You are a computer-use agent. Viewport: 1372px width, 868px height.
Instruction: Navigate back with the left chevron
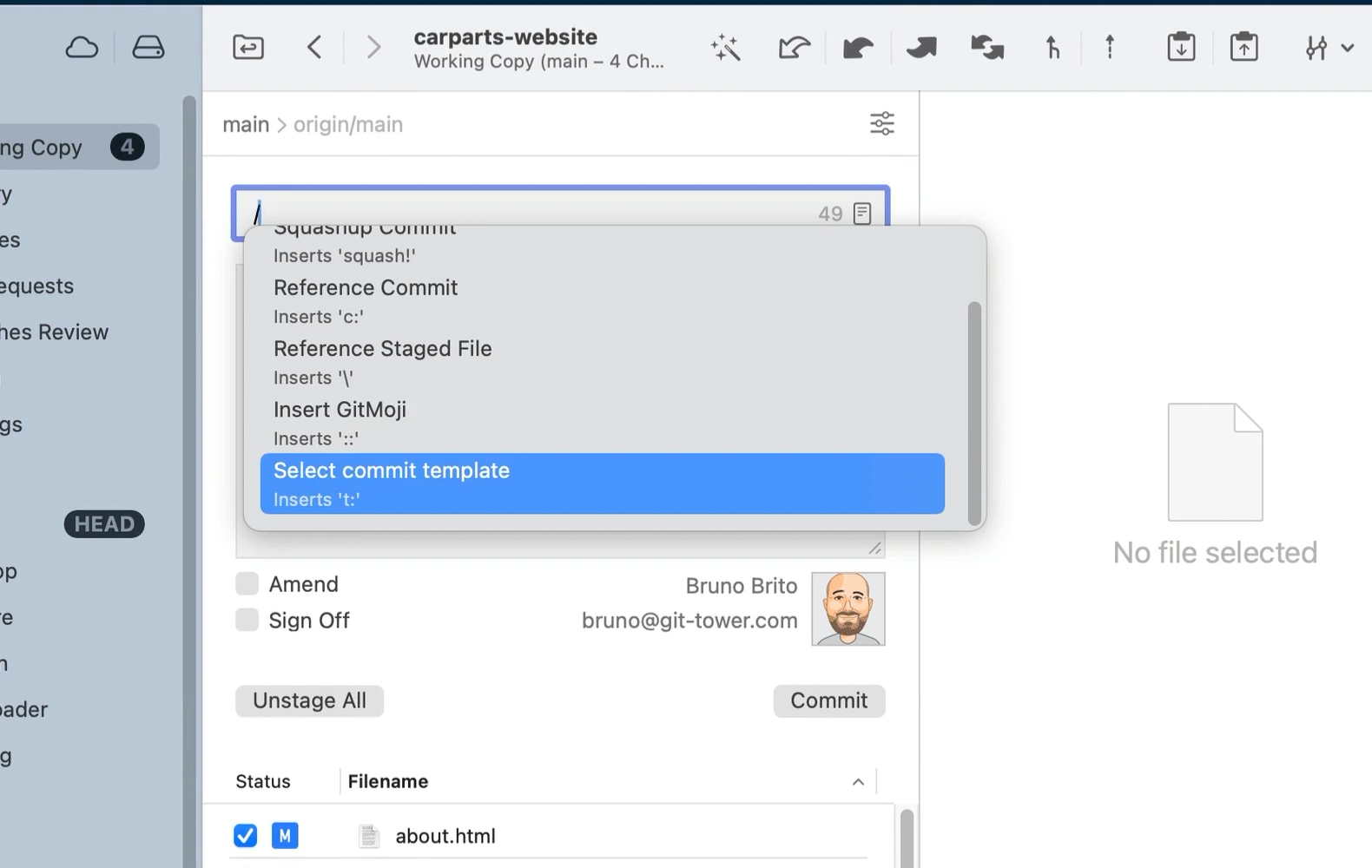pyautogui.click(x=314, y=47)
